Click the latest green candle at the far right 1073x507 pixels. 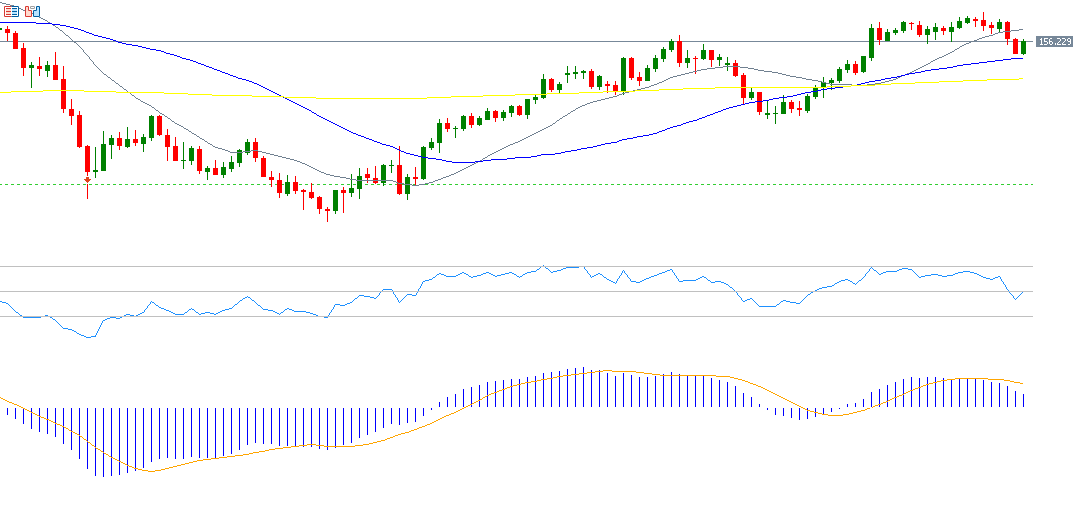(1024, 46)
